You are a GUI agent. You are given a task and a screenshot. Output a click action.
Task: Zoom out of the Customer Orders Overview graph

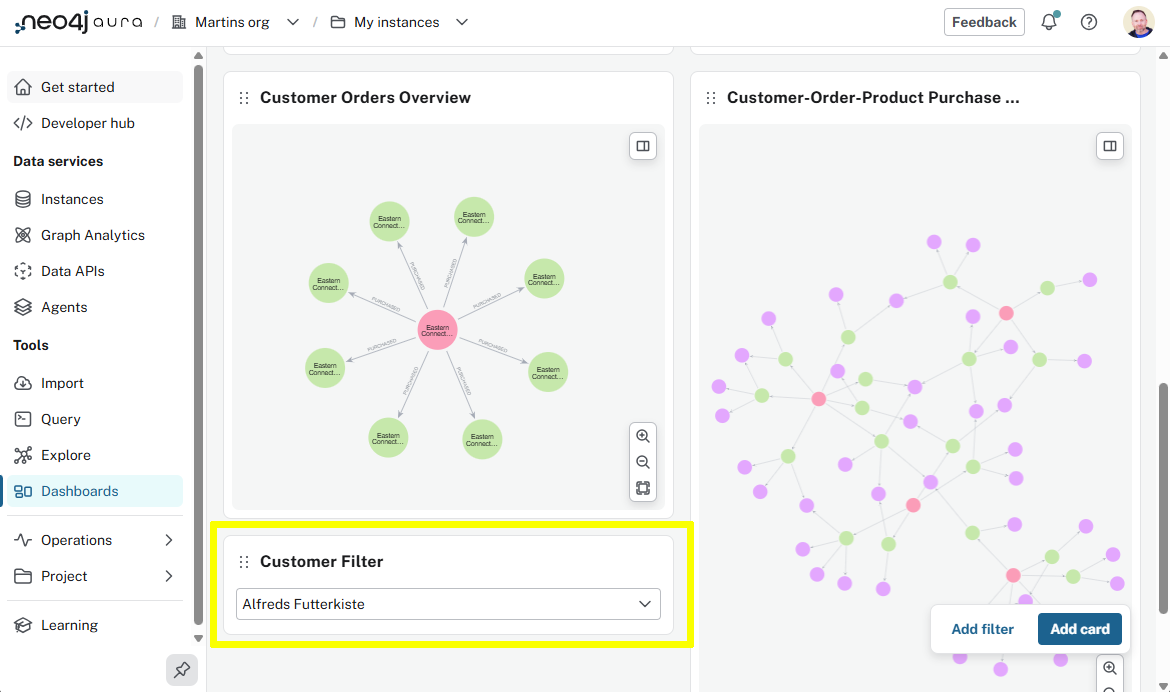point(643,462)
